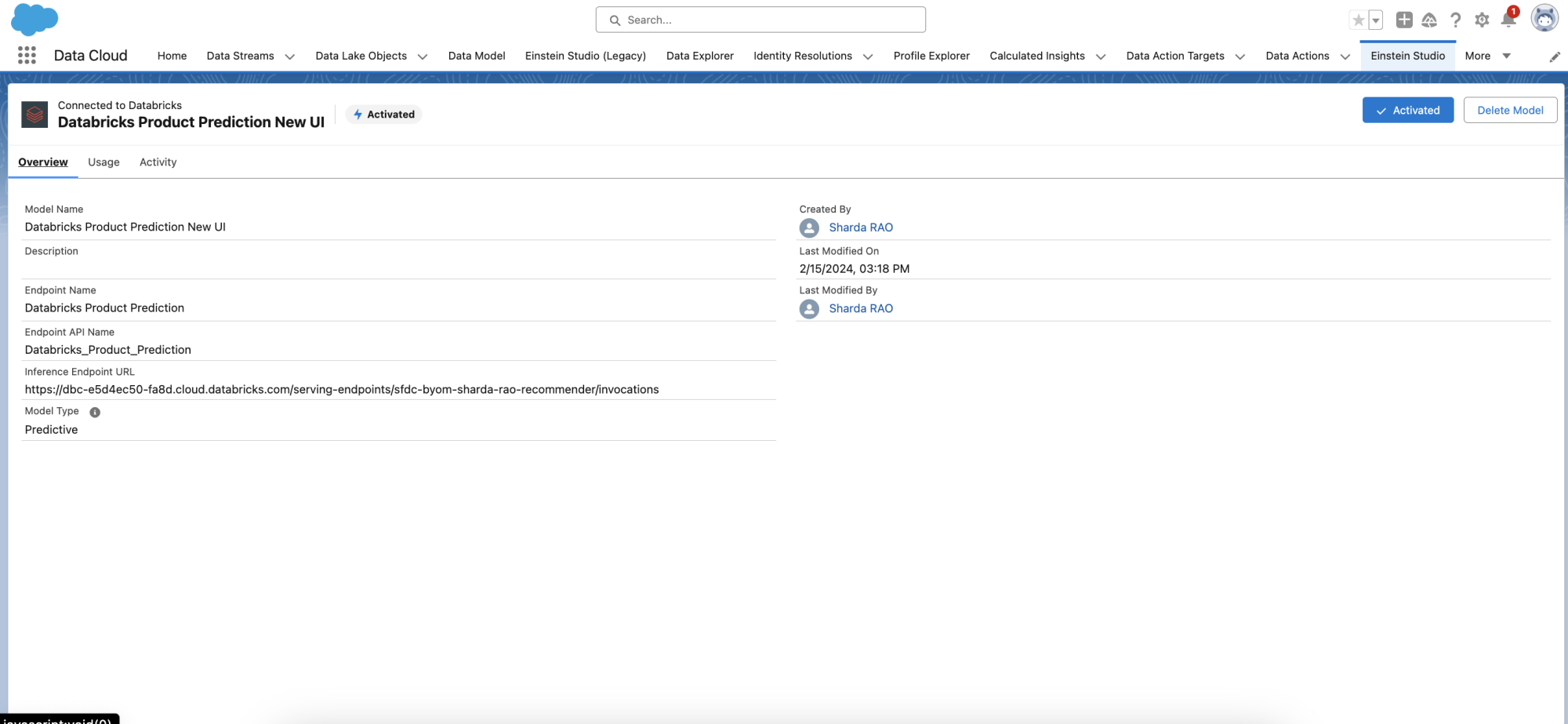This screenshot has width=1568, height=724.
Task: Open the favorites list dropdown arrow
Action: 1376,20
